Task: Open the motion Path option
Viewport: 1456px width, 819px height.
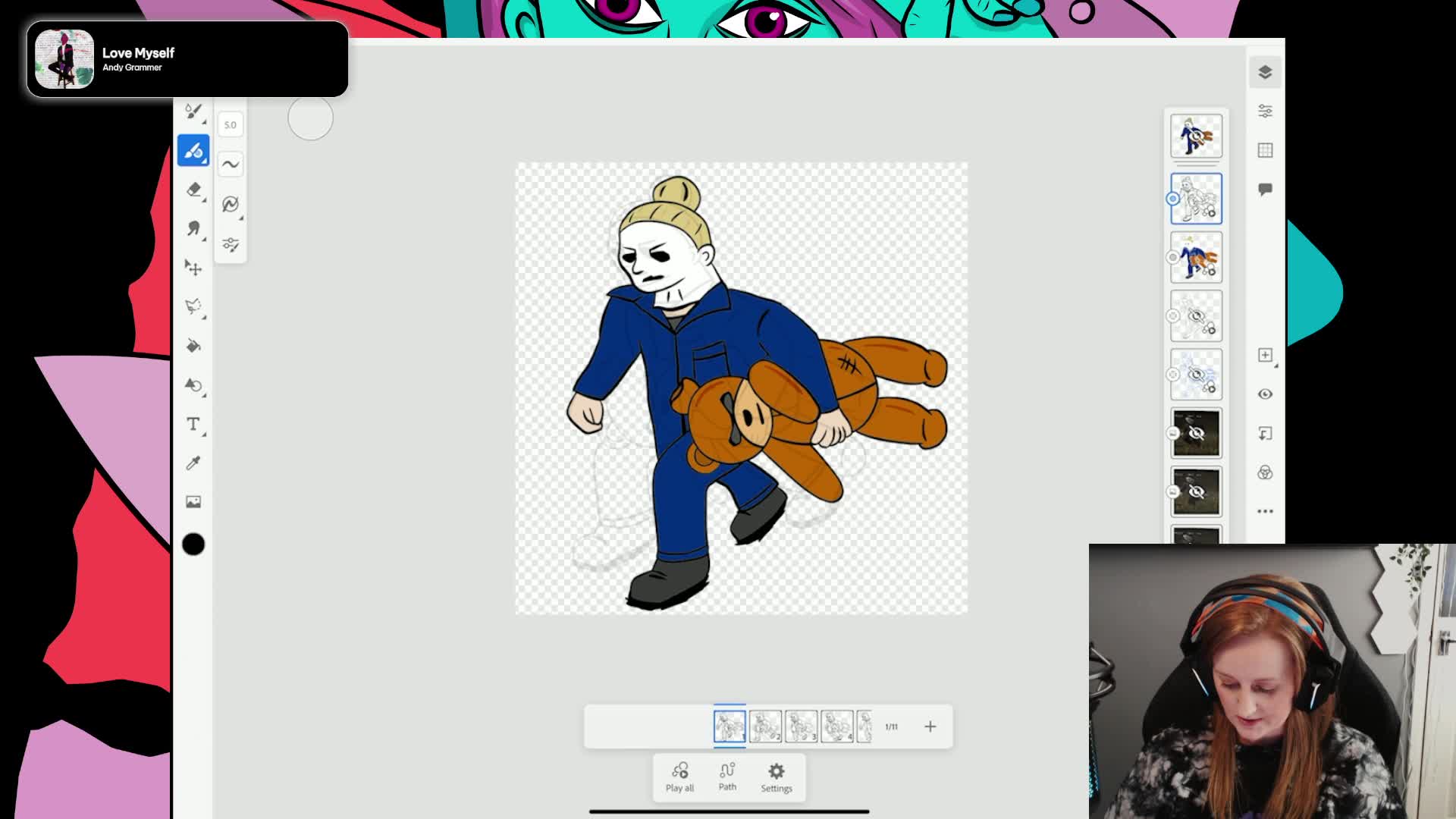Action: tap(727, 777)
